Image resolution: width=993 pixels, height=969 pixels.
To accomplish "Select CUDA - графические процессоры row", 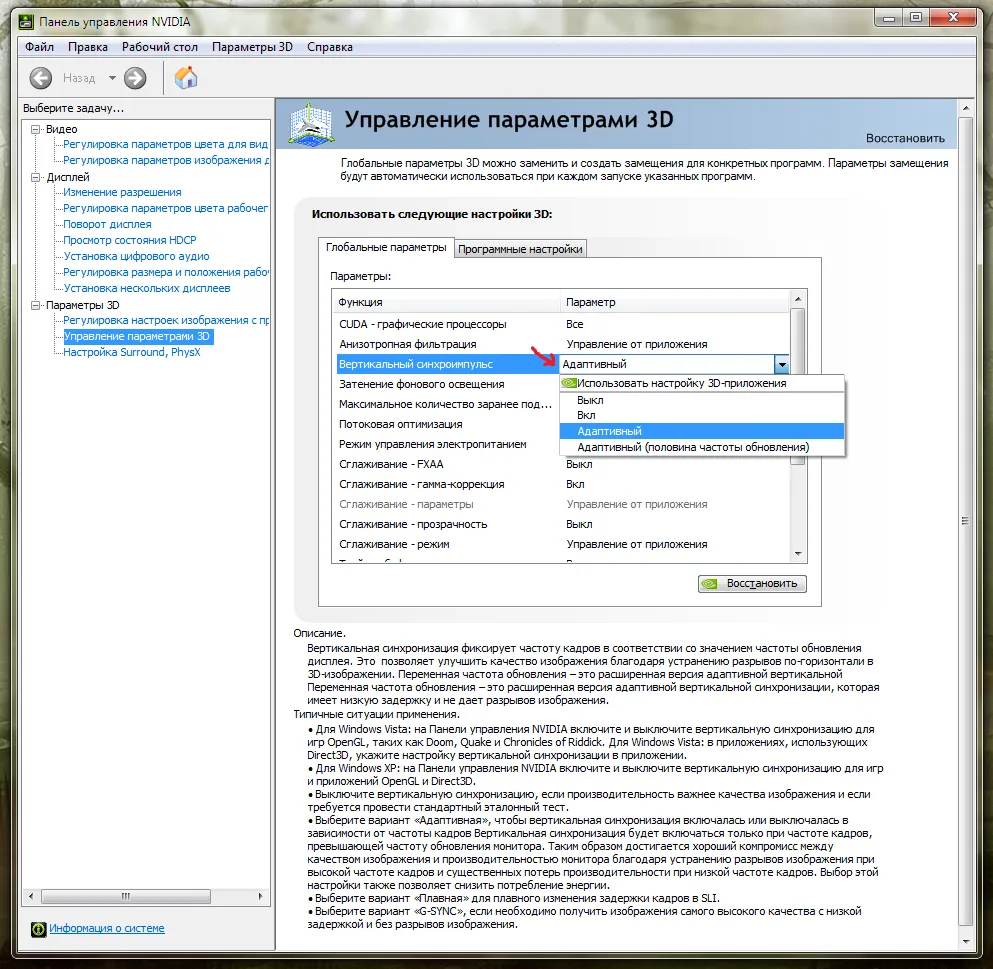I will pos(560,324).
